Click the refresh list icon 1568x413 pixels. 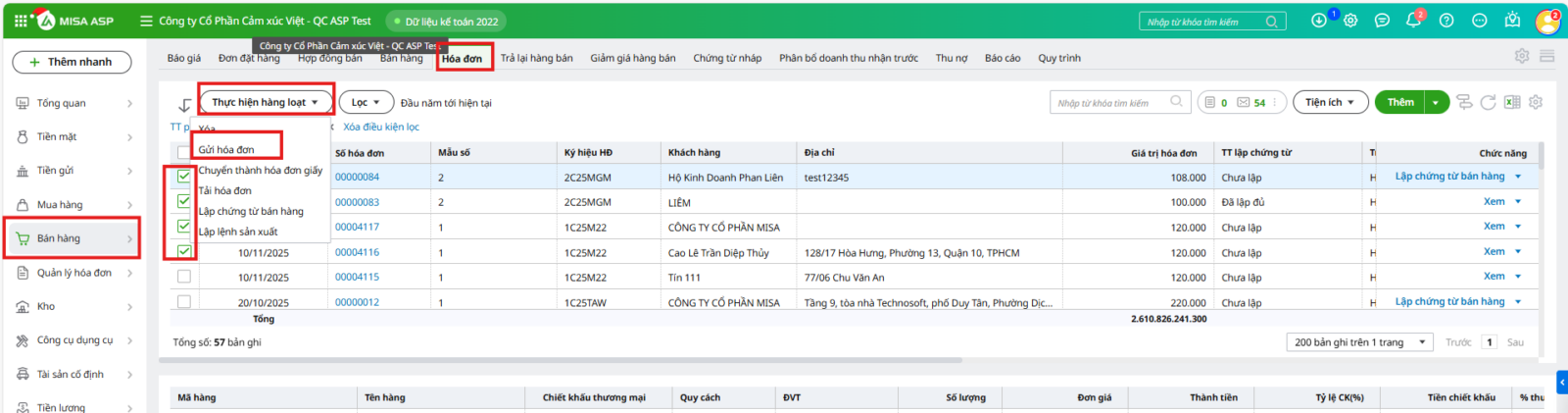1488,102
